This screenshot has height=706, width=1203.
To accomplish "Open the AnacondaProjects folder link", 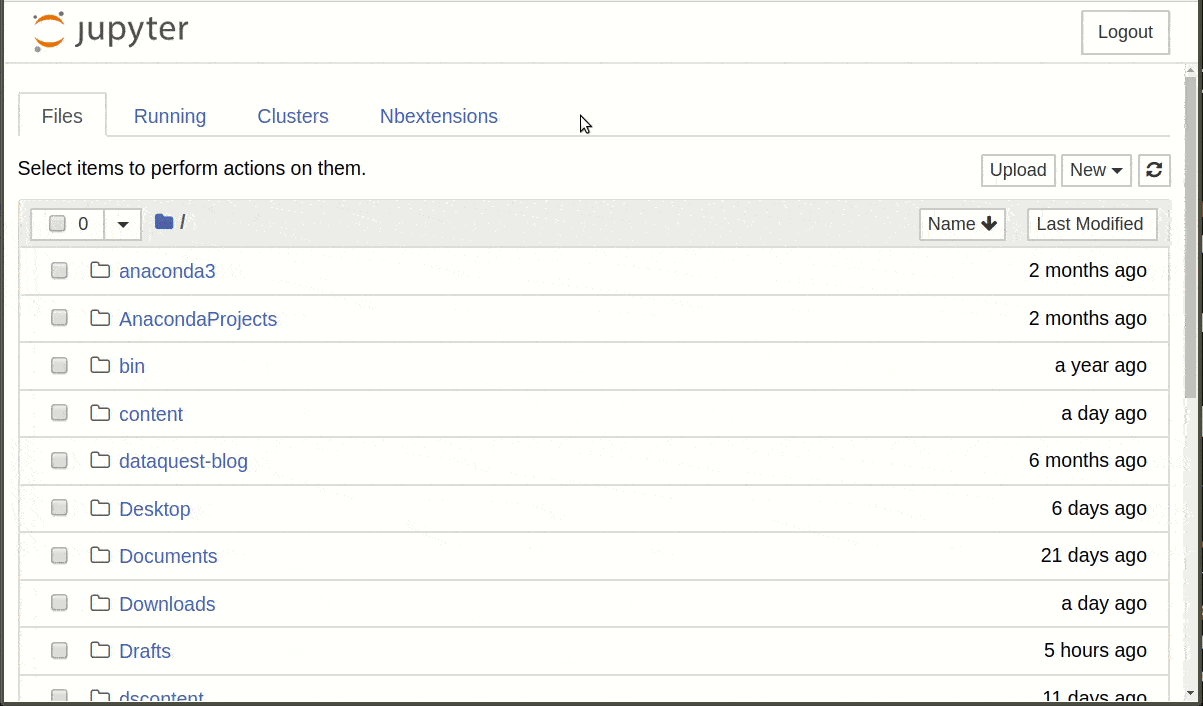I will click(x=197, y=318).
